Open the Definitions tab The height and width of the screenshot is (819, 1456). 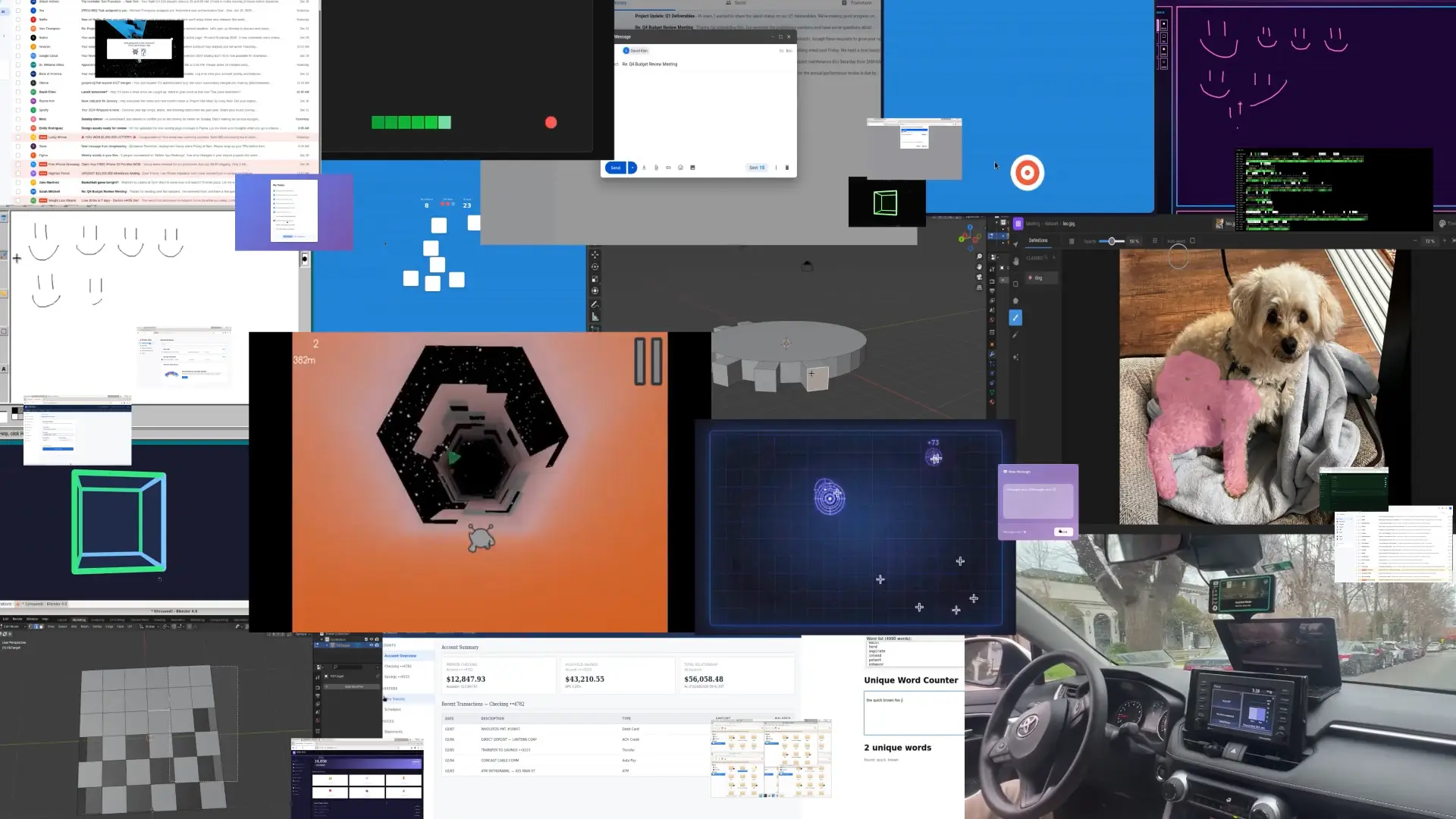pos(1038,240)
